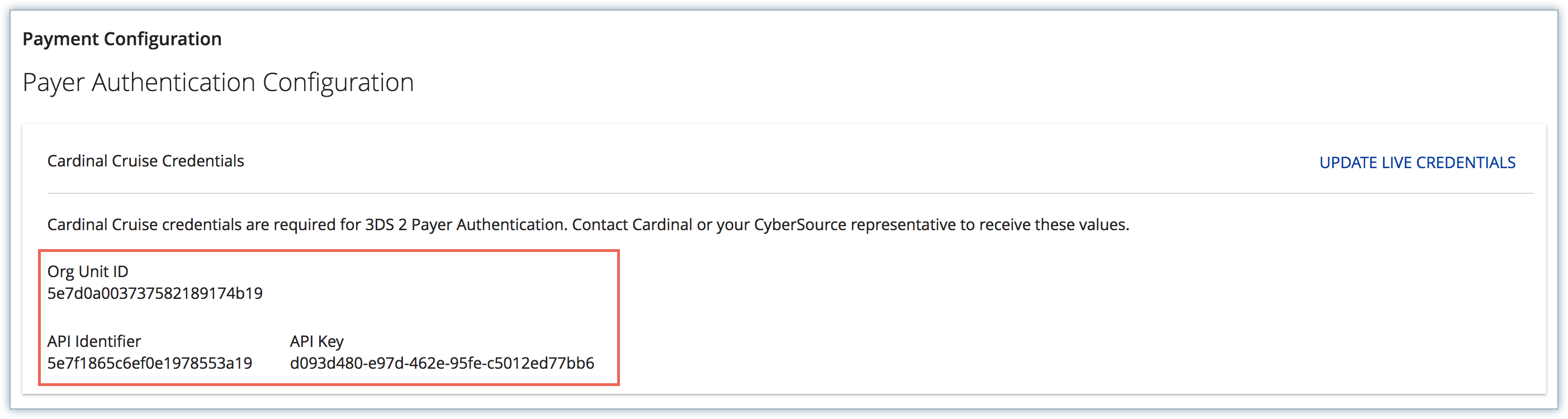Viewport: 1568px width, 419px height.
Task: Click the UPDATE LIVE CREDENTIALS link
Action: [x=1417, y=163]
